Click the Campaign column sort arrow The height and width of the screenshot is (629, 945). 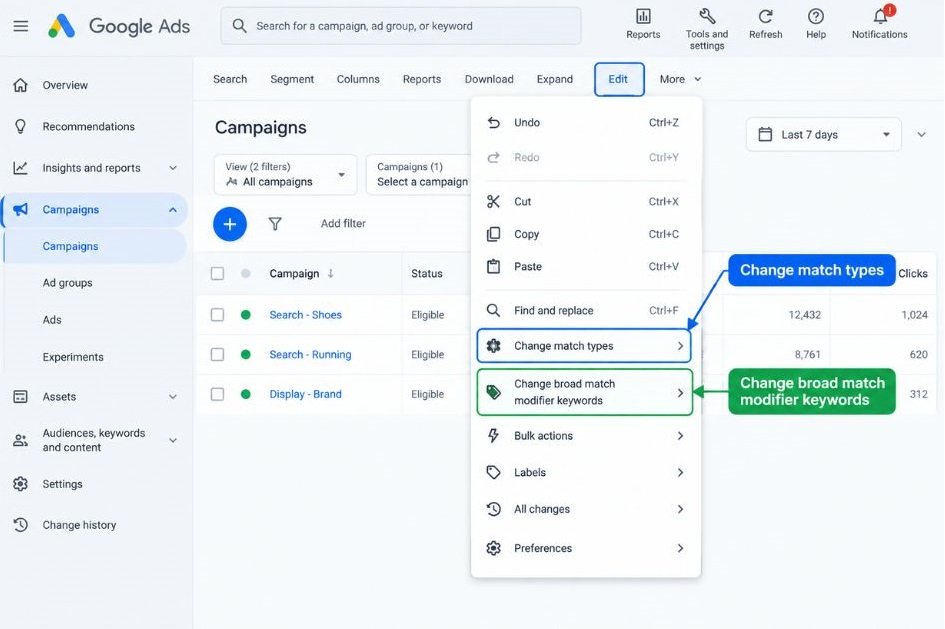(x=331, y=273)
